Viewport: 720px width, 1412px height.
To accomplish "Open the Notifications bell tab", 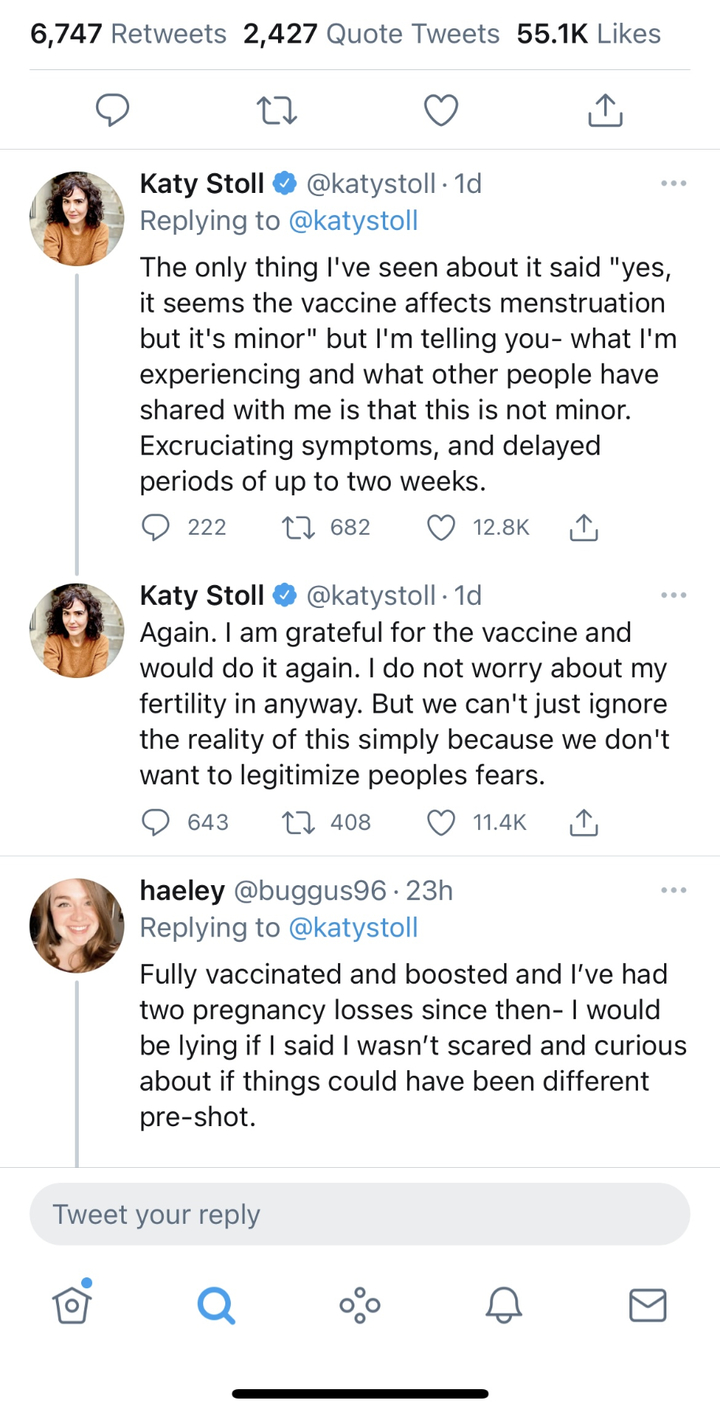I will pos(504,1304).
